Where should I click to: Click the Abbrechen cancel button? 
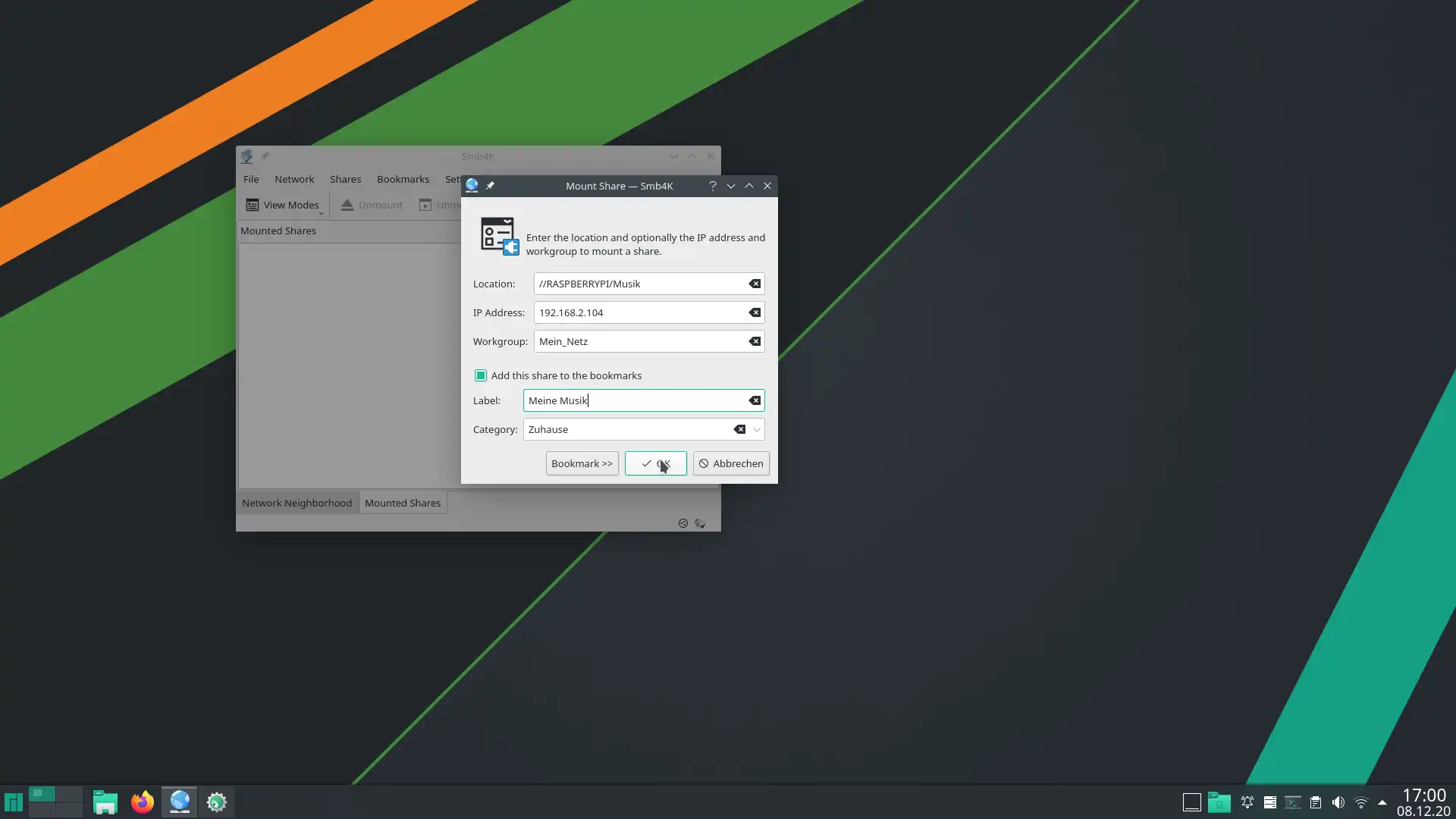point(731,463)
